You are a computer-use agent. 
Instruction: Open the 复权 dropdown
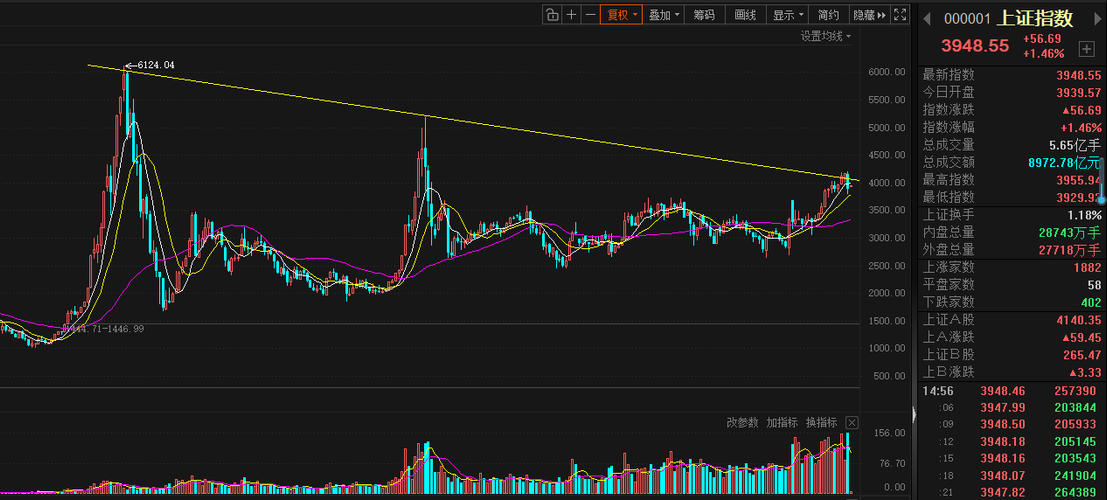[621, 14]
